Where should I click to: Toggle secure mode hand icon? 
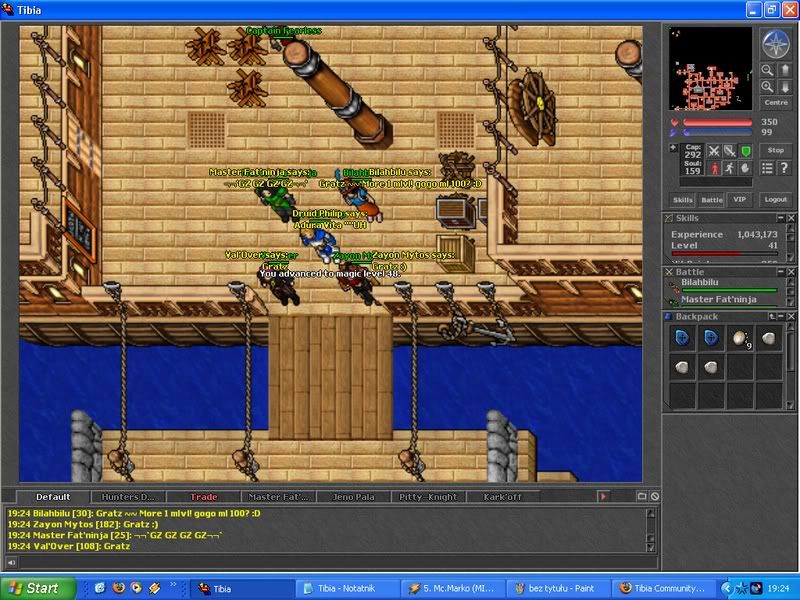pos(746,168)
